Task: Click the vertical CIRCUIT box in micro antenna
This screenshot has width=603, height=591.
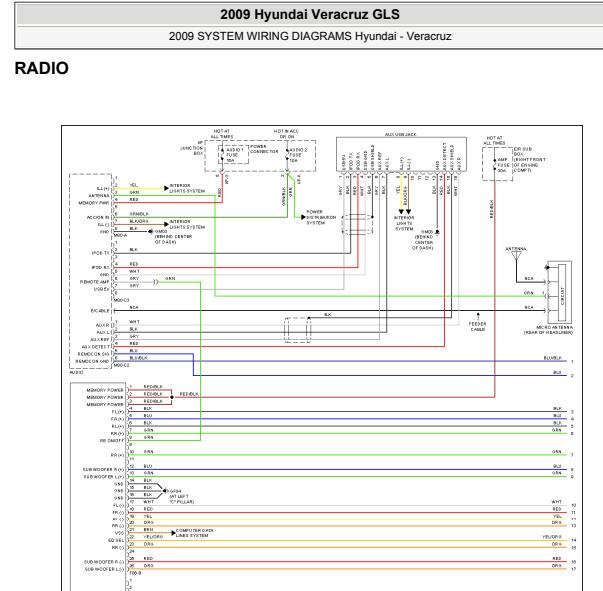Action: tap(562, 293)
